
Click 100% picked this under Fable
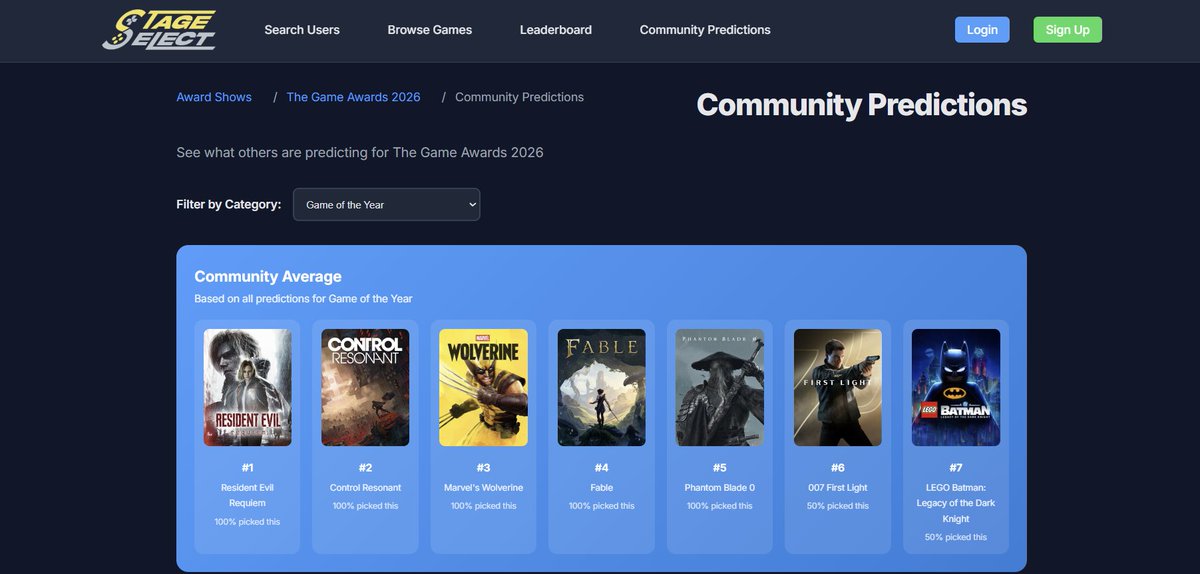point(602,506)
